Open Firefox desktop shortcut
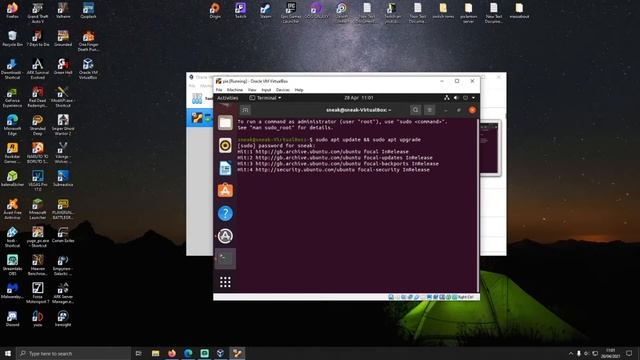 [12, 11]
